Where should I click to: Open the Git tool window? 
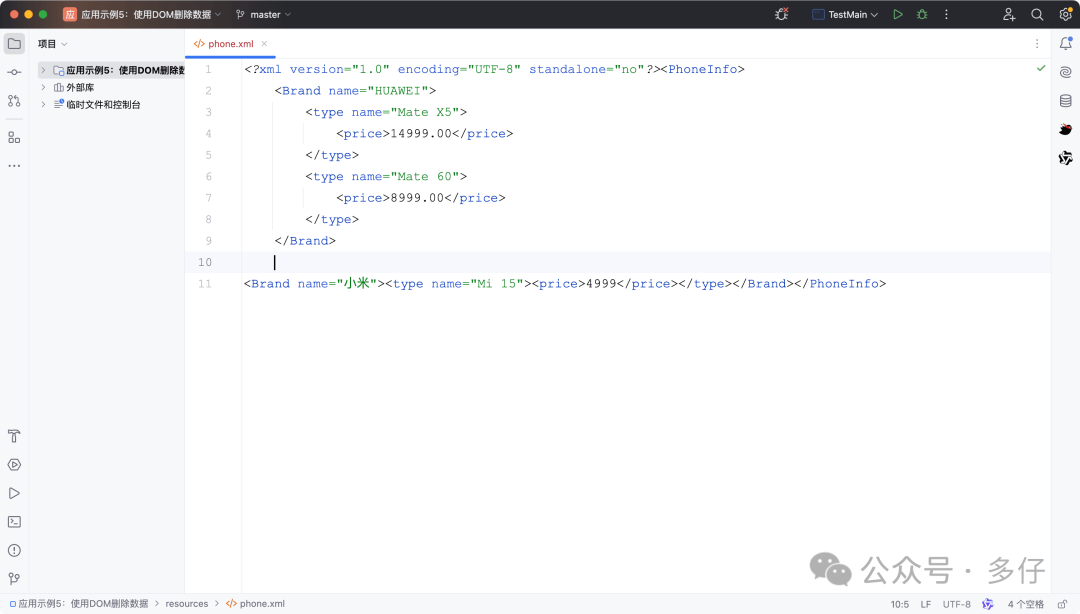[14, 579]
